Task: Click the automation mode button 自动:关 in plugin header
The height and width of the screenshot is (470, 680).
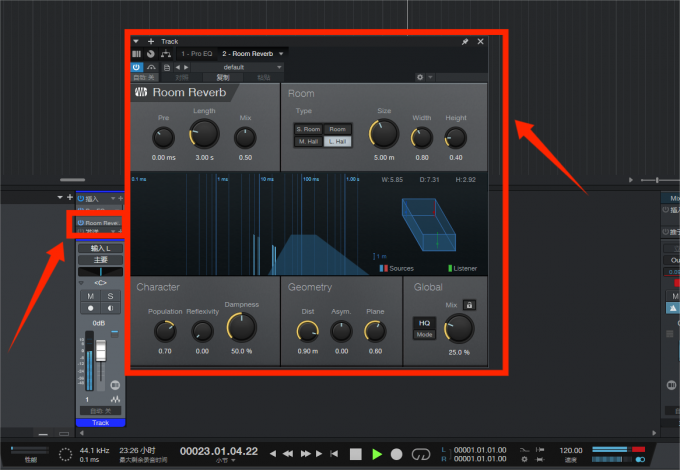Action: point(144,78)
